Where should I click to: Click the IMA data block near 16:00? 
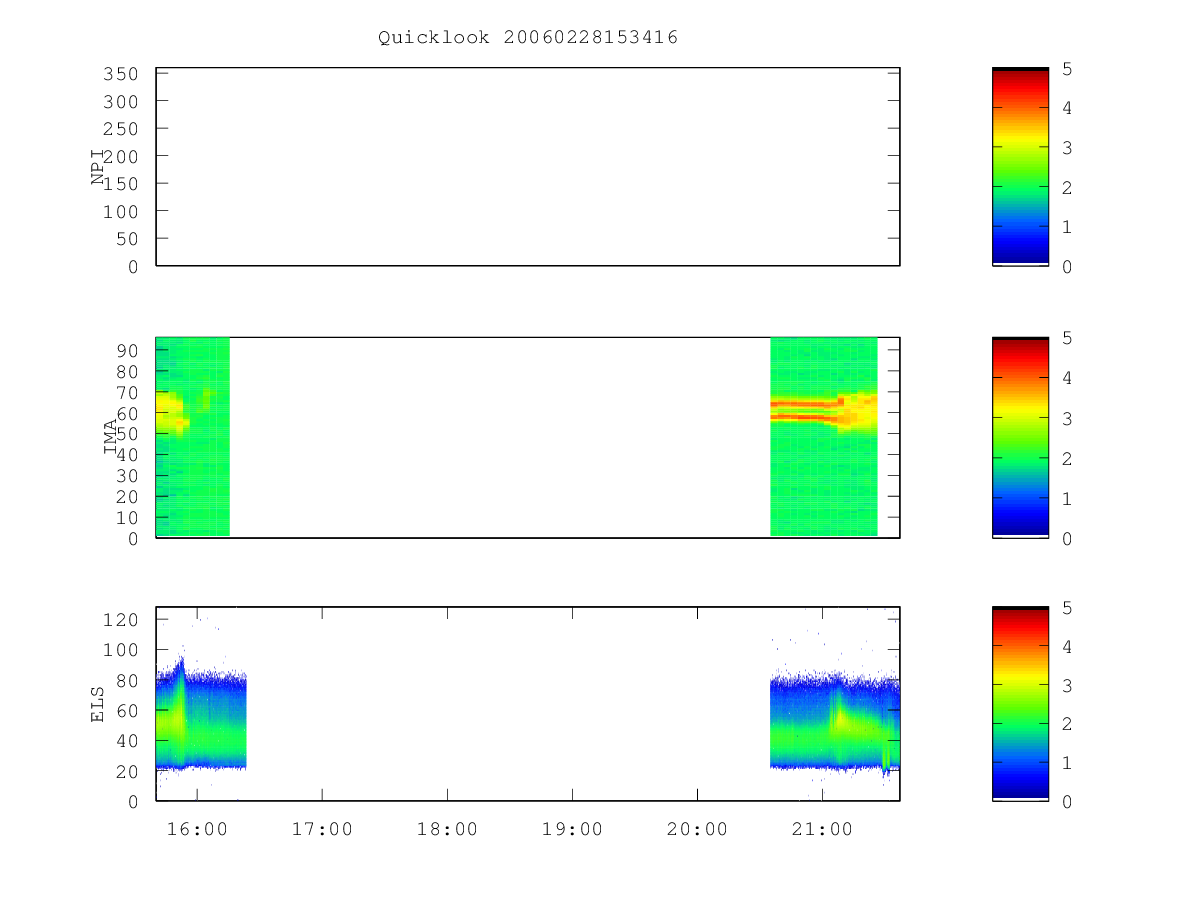tap(193, 437)
